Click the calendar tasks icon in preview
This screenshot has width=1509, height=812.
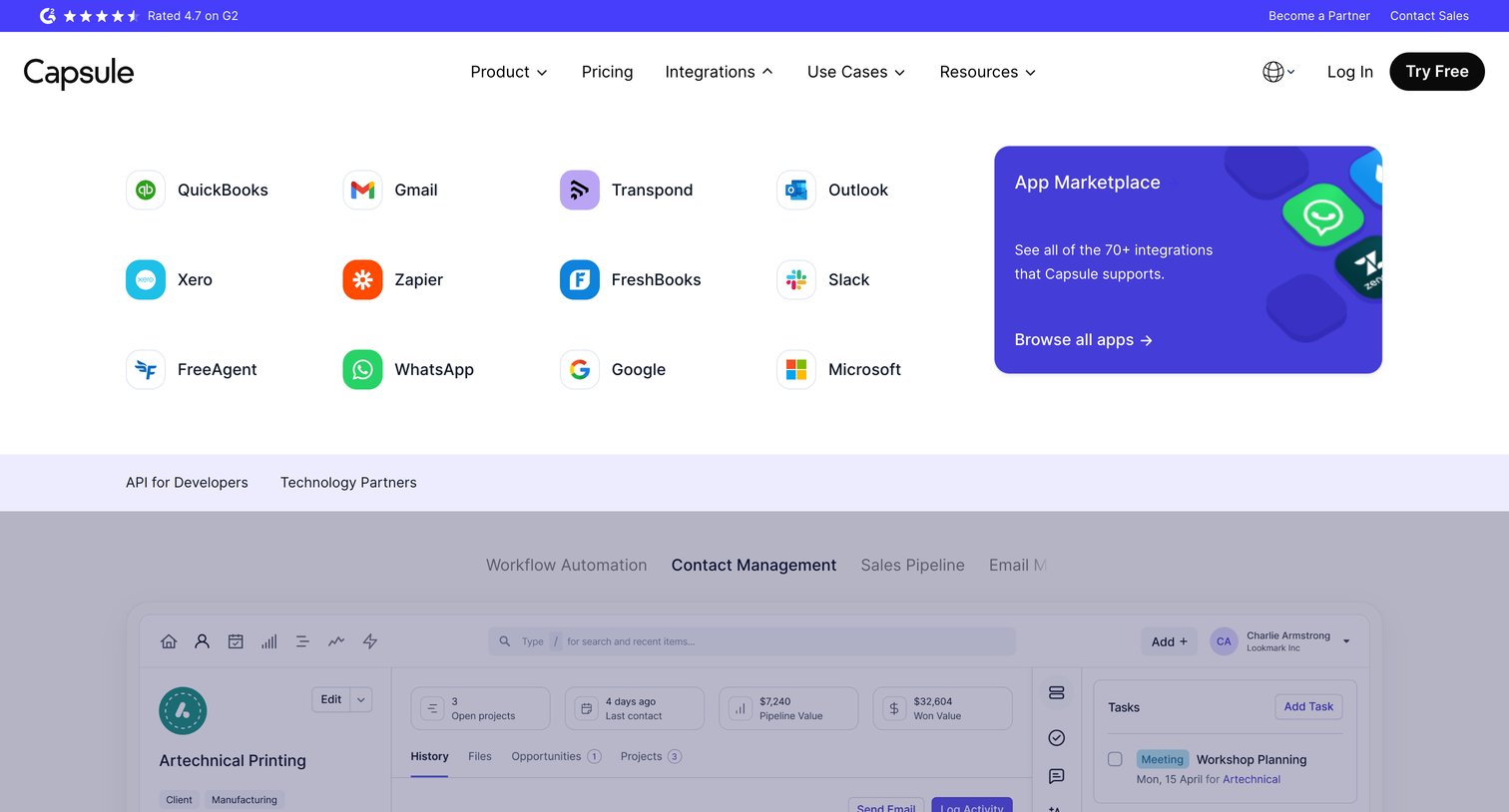pyautogui.click(x=236, y=641)
